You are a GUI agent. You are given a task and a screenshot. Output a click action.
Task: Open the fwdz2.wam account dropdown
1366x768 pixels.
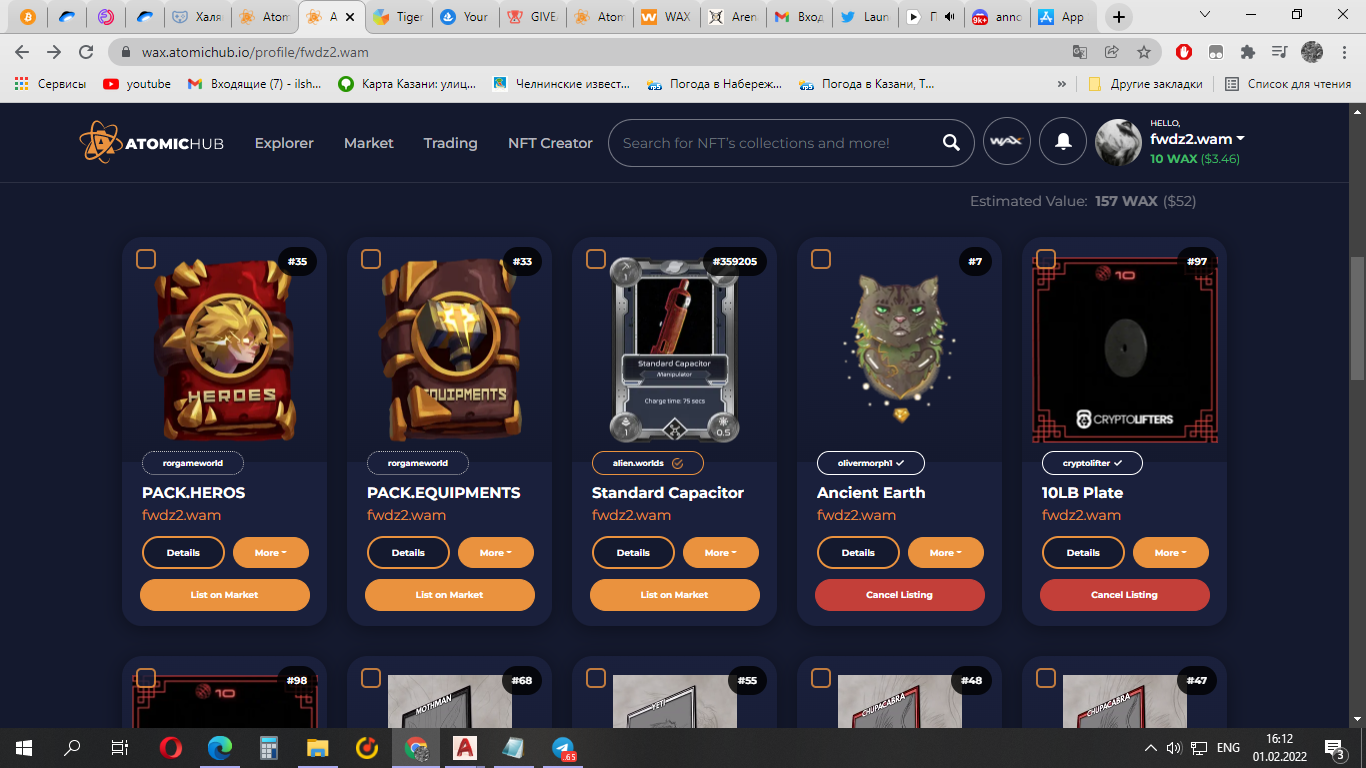(1197, 139)
